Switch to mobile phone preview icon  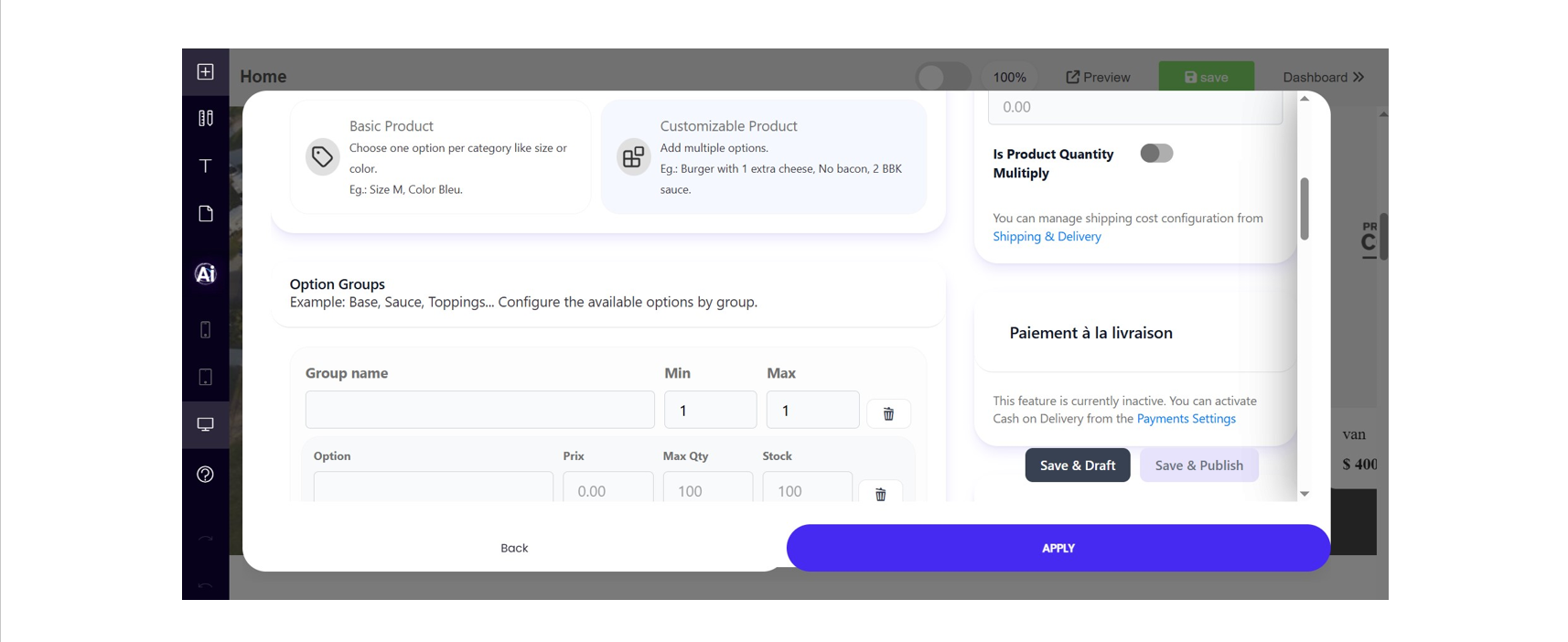tap(205, 330)
